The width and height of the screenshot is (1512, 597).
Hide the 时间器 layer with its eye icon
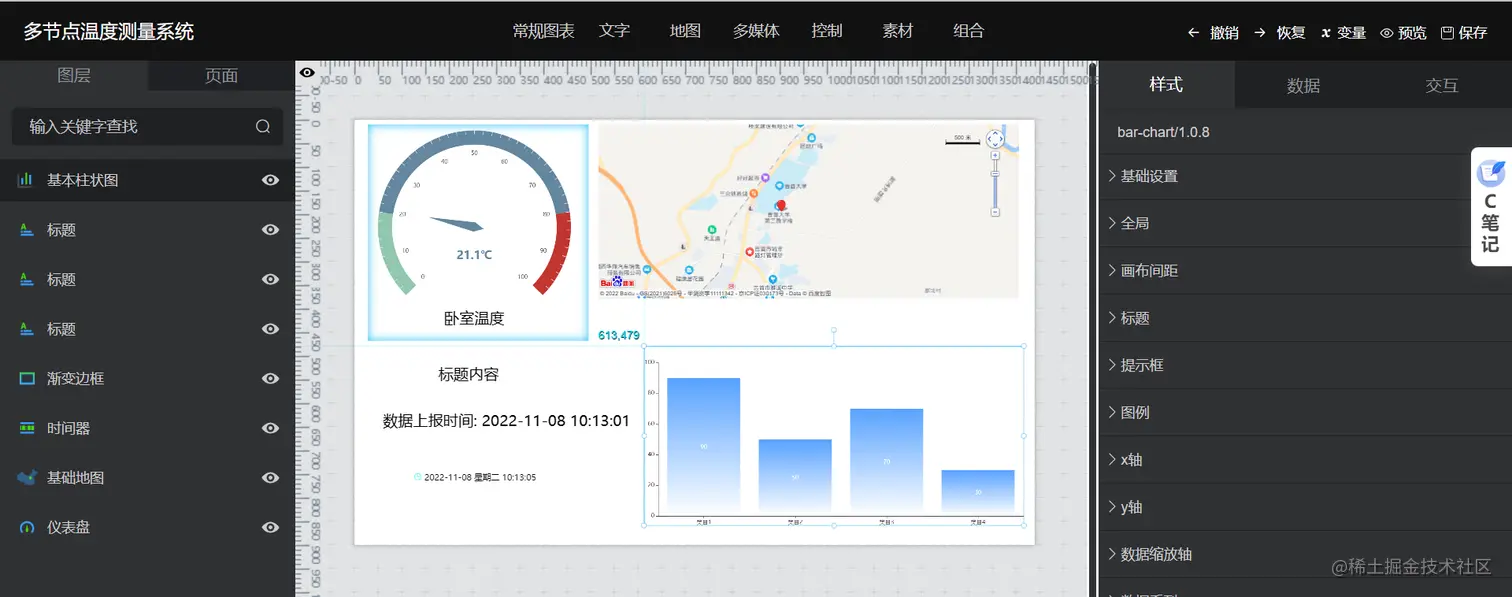tap(270, 428)
